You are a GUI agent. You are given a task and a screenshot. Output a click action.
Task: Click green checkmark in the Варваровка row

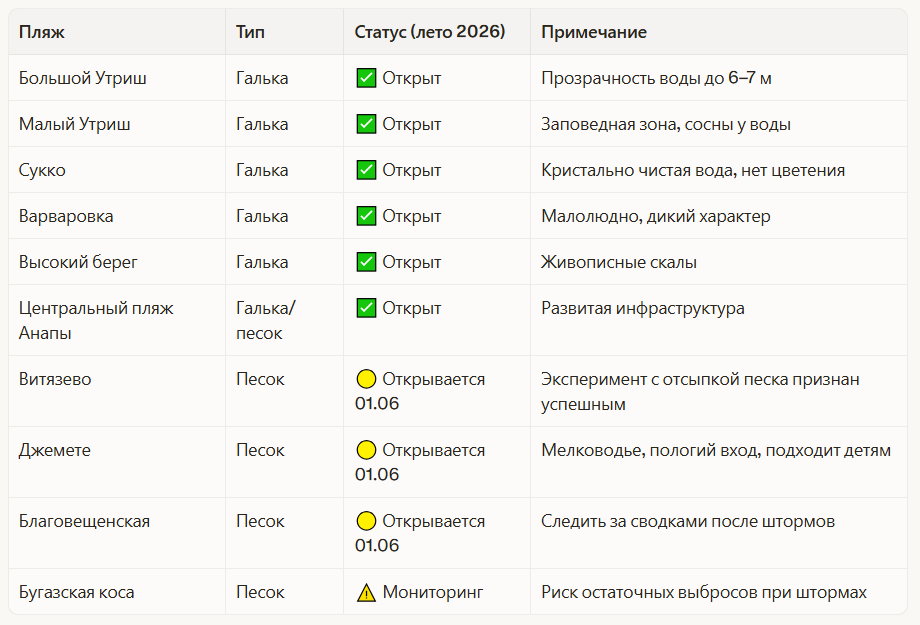click(366, 216)
